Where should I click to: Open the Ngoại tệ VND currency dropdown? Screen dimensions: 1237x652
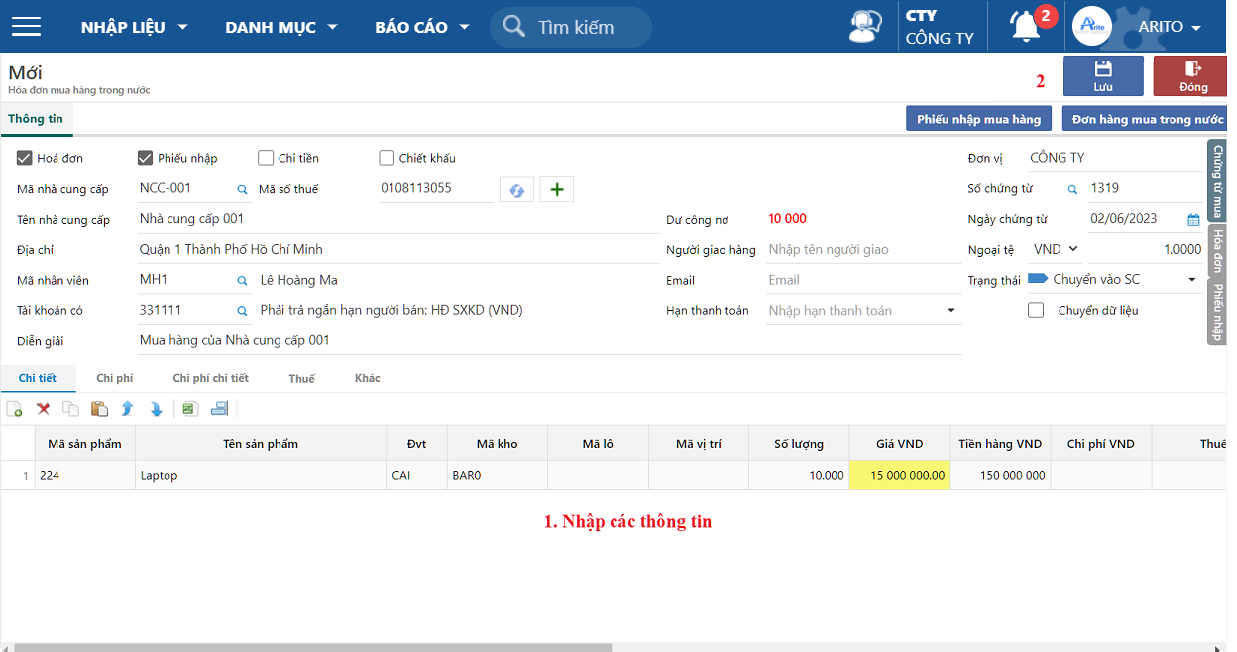pyautogui.click(x=1057, y=249)
